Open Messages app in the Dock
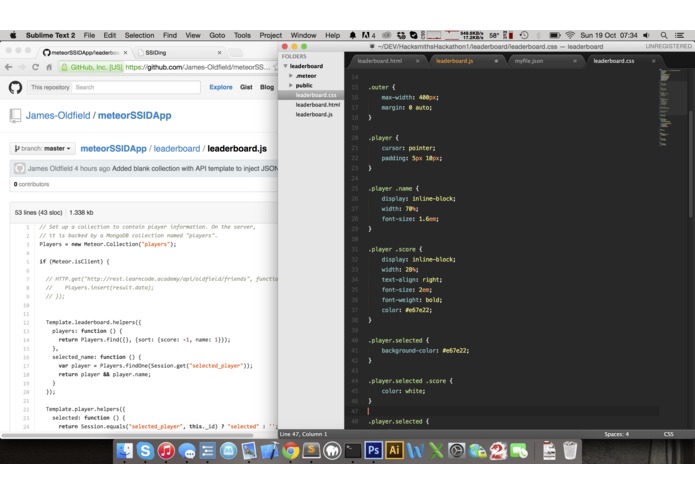695x494 pixels. (x=187, y=451)
